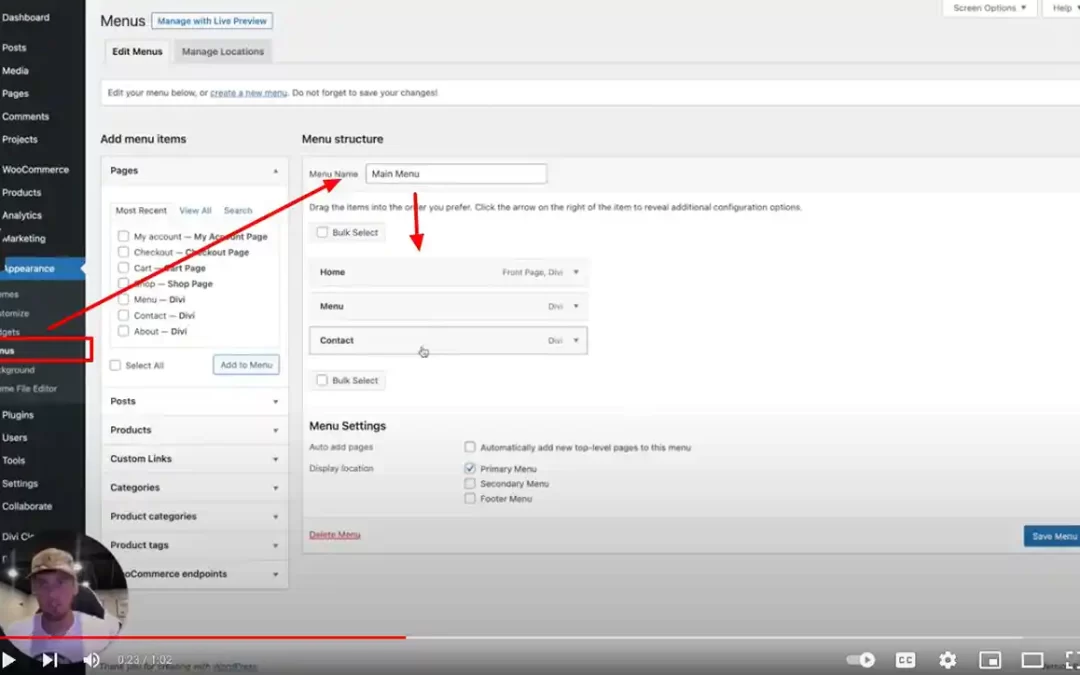The width and height of the screenshot is (1080, 675).
Task: Expand Contact menu item options
Action: click(x=576, y=340)
